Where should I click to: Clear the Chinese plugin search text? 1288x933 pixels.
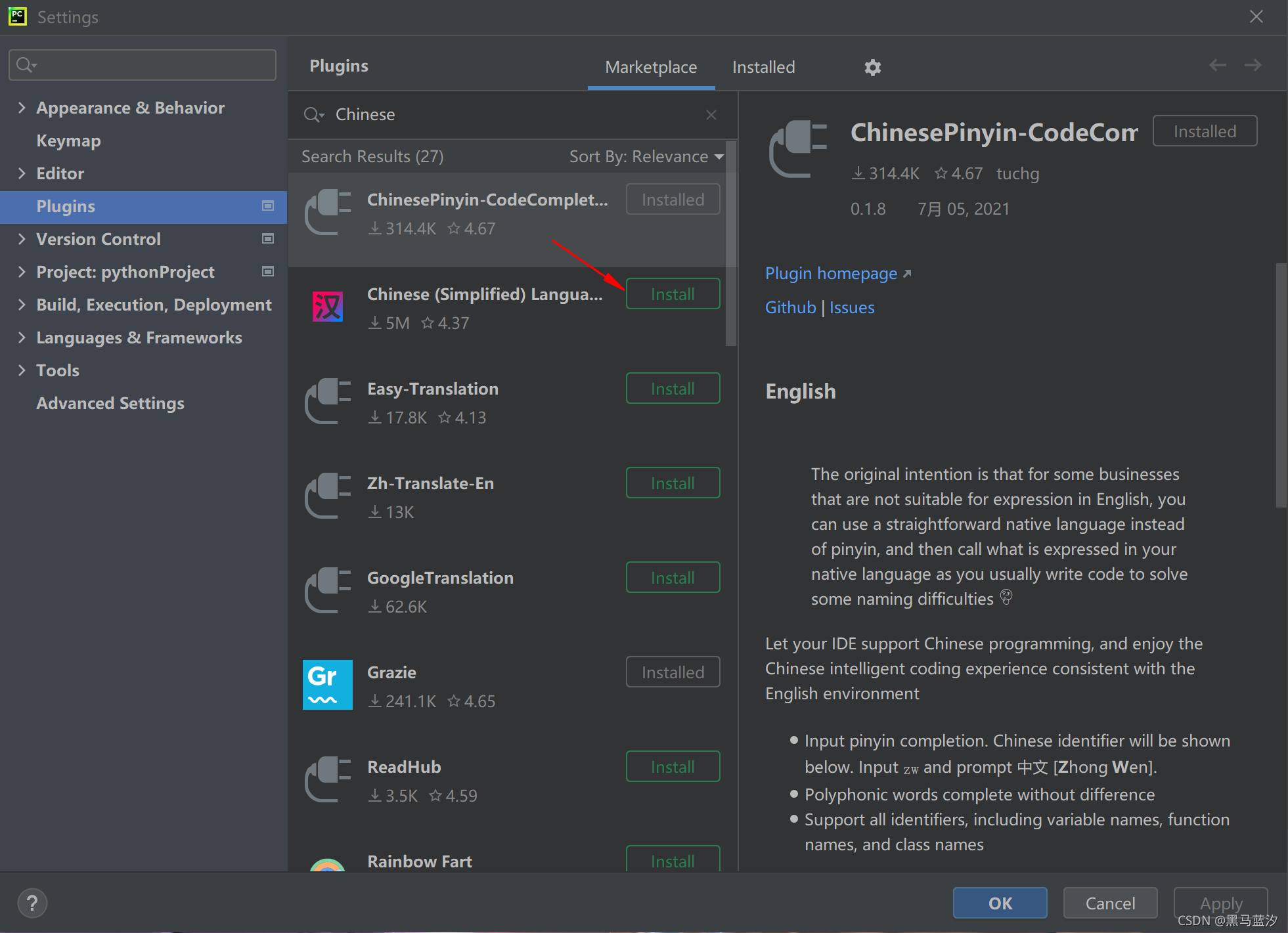(711, 115)
